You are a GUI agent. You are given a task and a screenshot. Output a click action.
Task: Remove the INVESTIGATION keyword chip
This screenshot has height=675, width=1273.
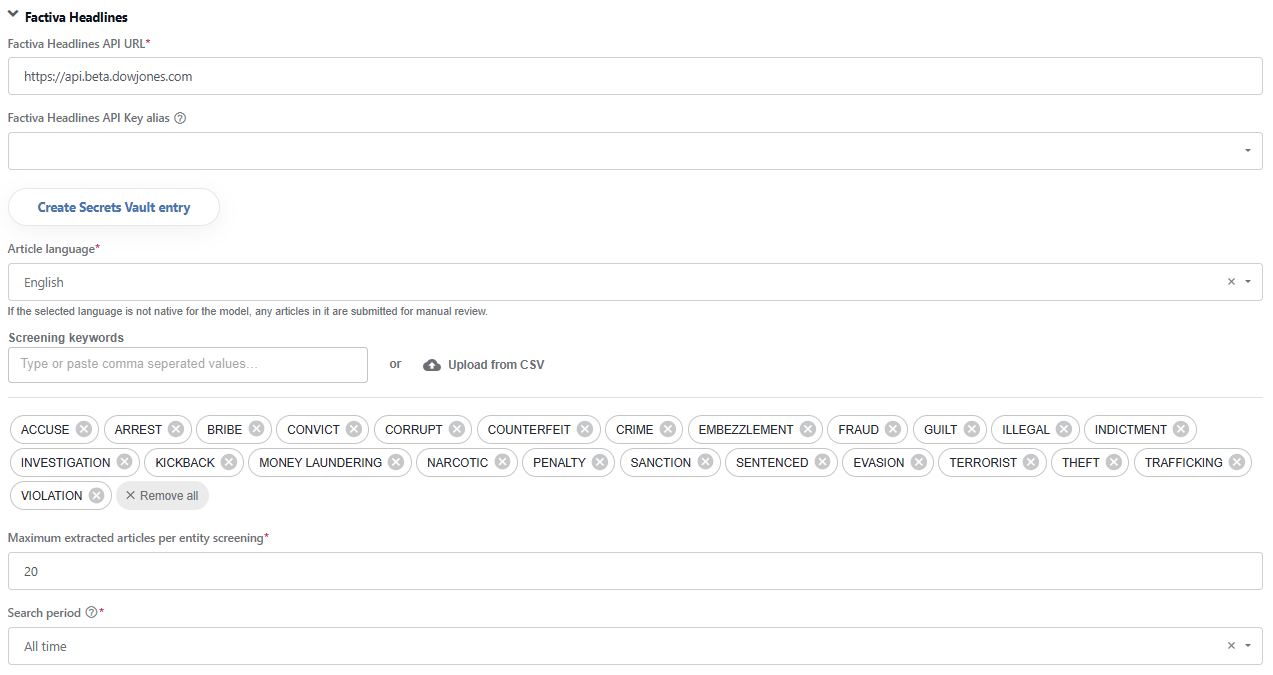(124, 462)
